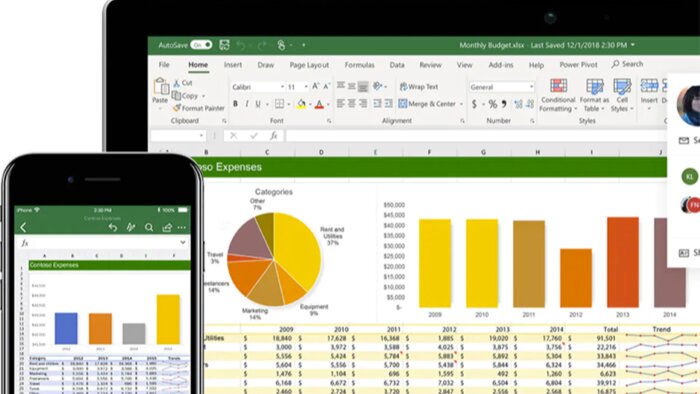Open the font size 11 dropdown
The height and width of the screenshot is (394, 700).
click(x=306, y=87)
